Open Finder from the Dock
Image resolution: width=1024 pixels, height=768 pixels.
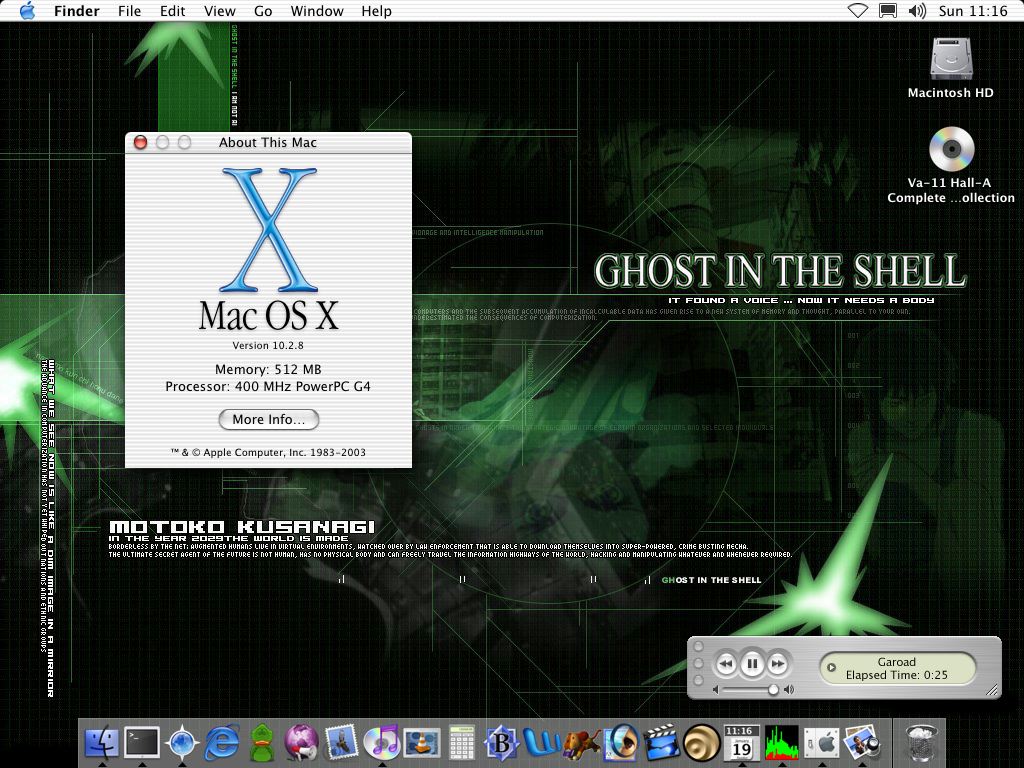tap(102, 742)
